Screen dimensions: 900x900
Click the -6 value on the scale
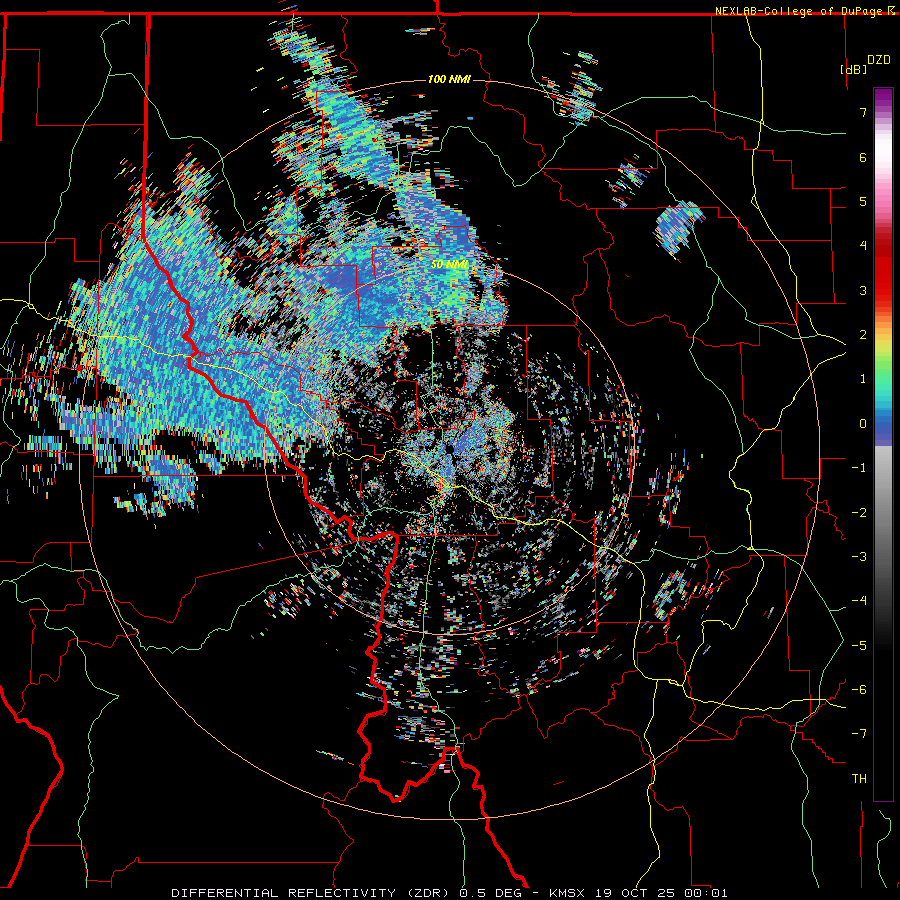click(x=859, y=690)
